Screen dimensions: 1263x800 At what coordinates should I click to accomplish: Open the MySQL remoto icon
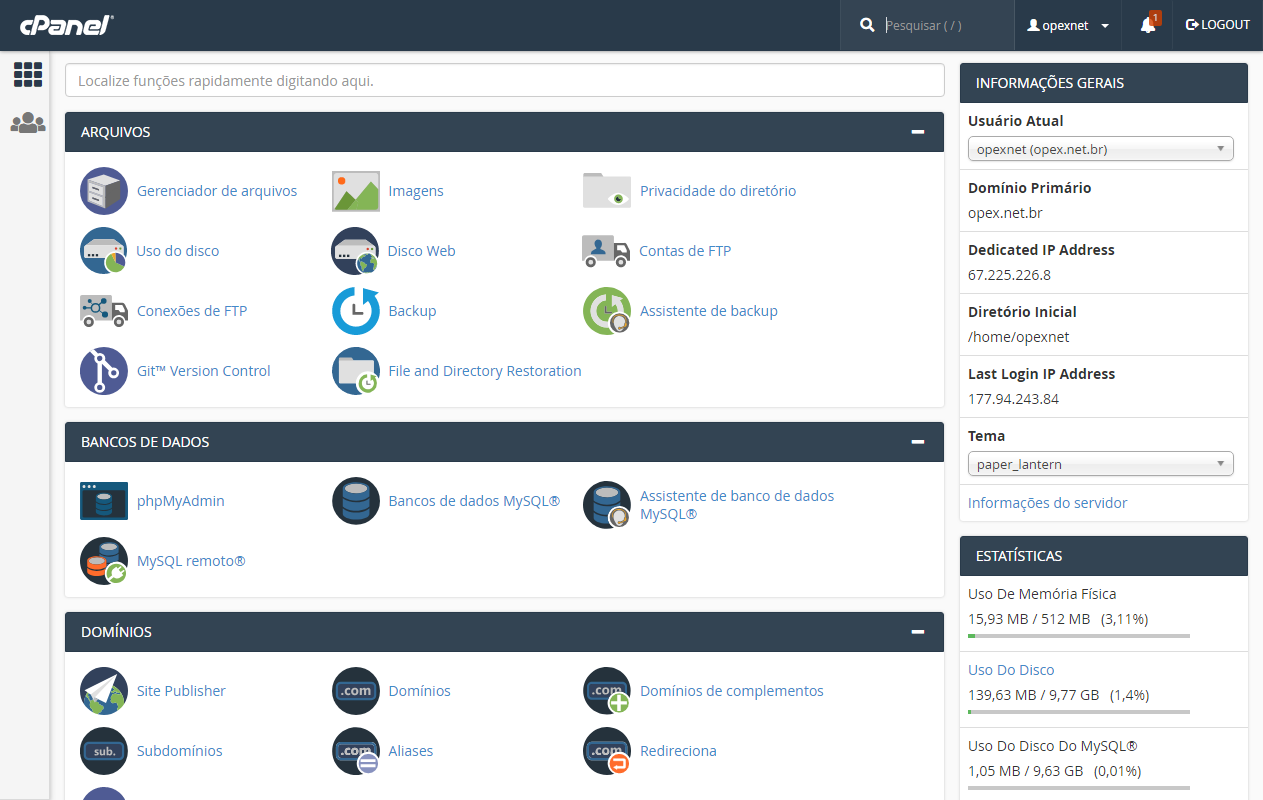104,561
